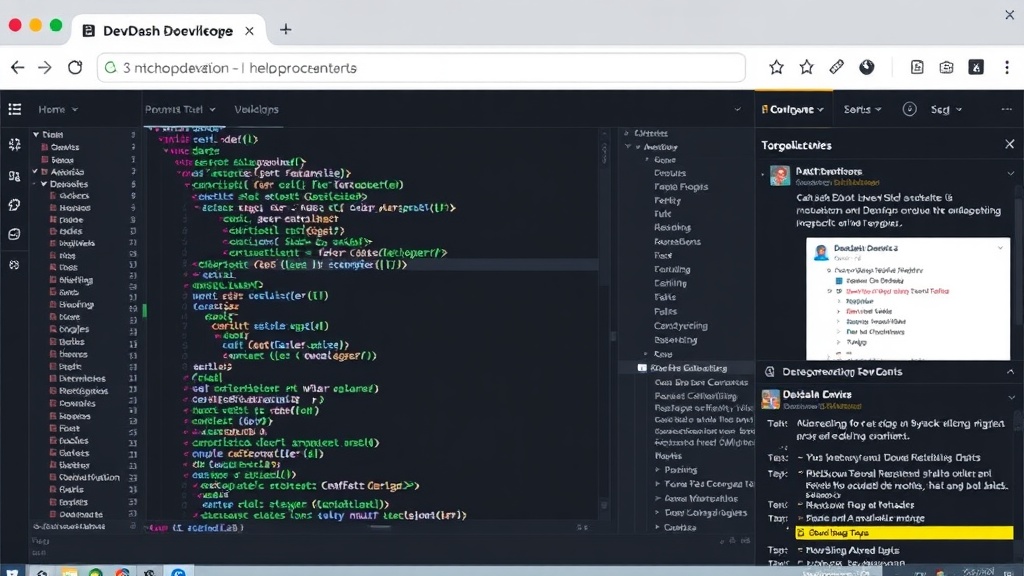
Task: Click the address bar URL field
Action: [421, 67]
